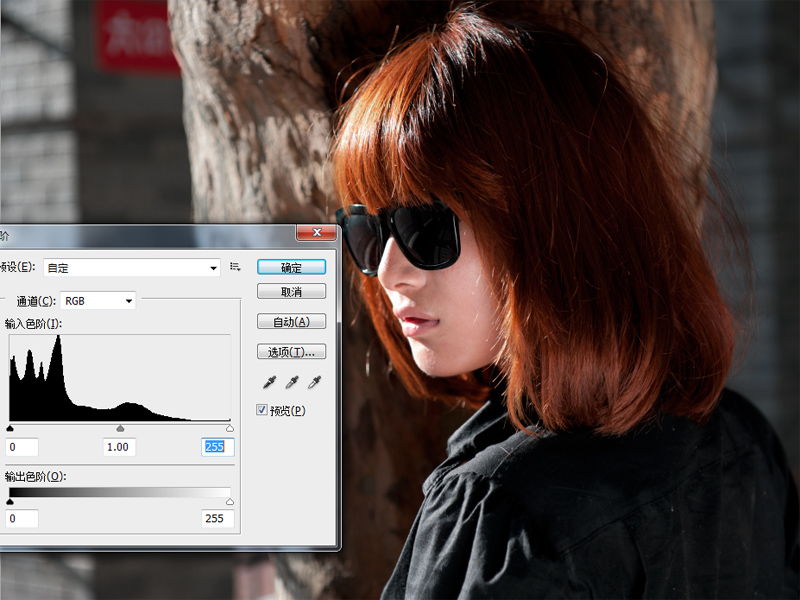Click the input shadow black slider handle
The width and height of the screenshot is (800, 600).
[10, 428]
